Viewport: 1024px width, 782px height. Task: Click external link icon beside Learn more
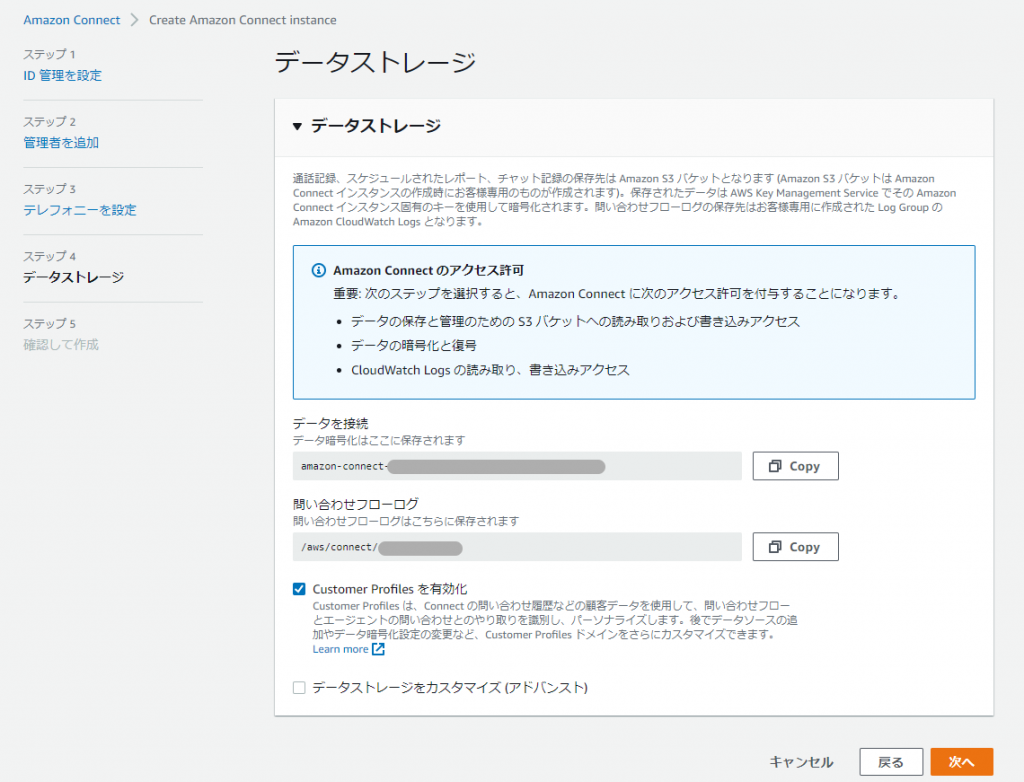point(378,649)
